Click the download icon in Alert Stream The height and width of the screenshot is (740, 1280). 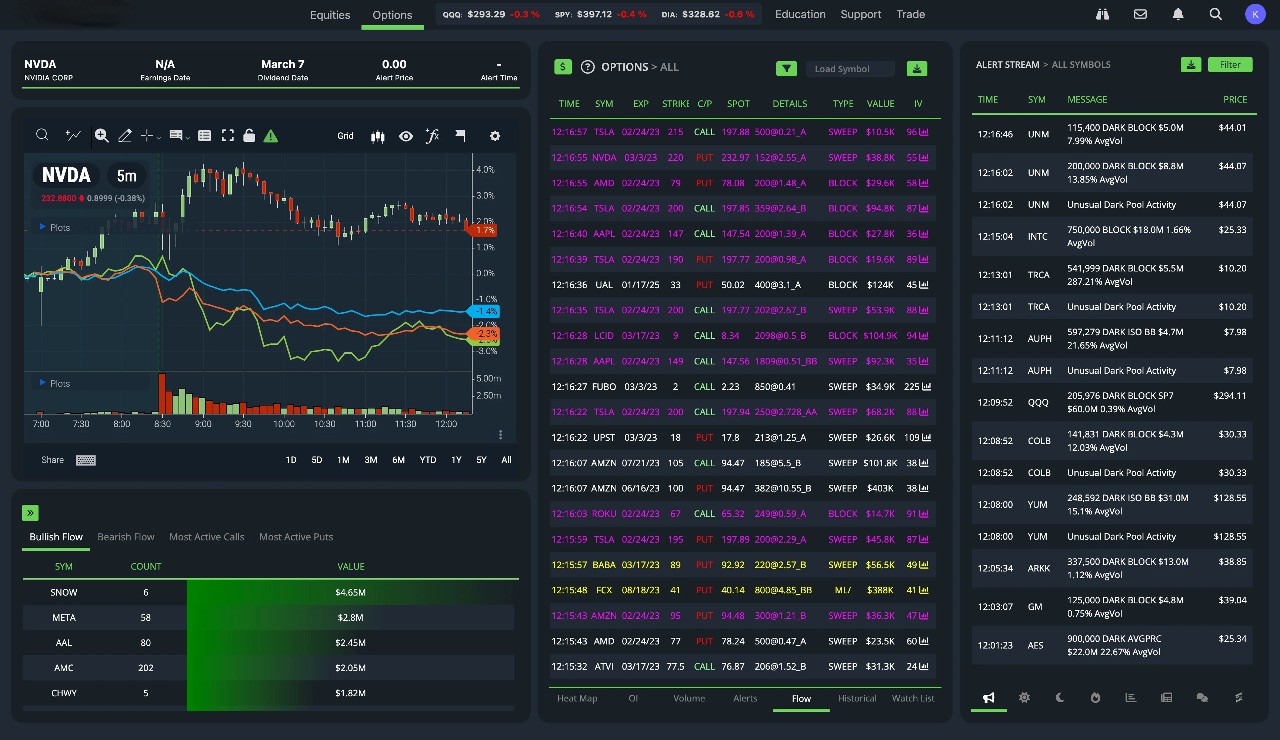[x=1190, y=65]
